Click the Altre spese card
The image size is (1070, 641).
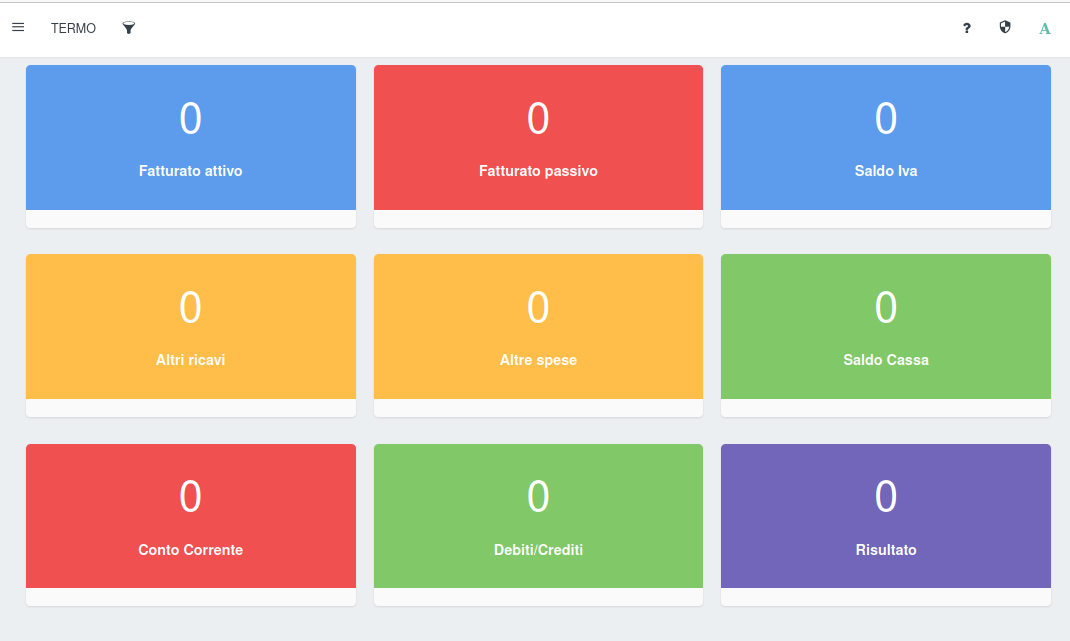[538, 327]
